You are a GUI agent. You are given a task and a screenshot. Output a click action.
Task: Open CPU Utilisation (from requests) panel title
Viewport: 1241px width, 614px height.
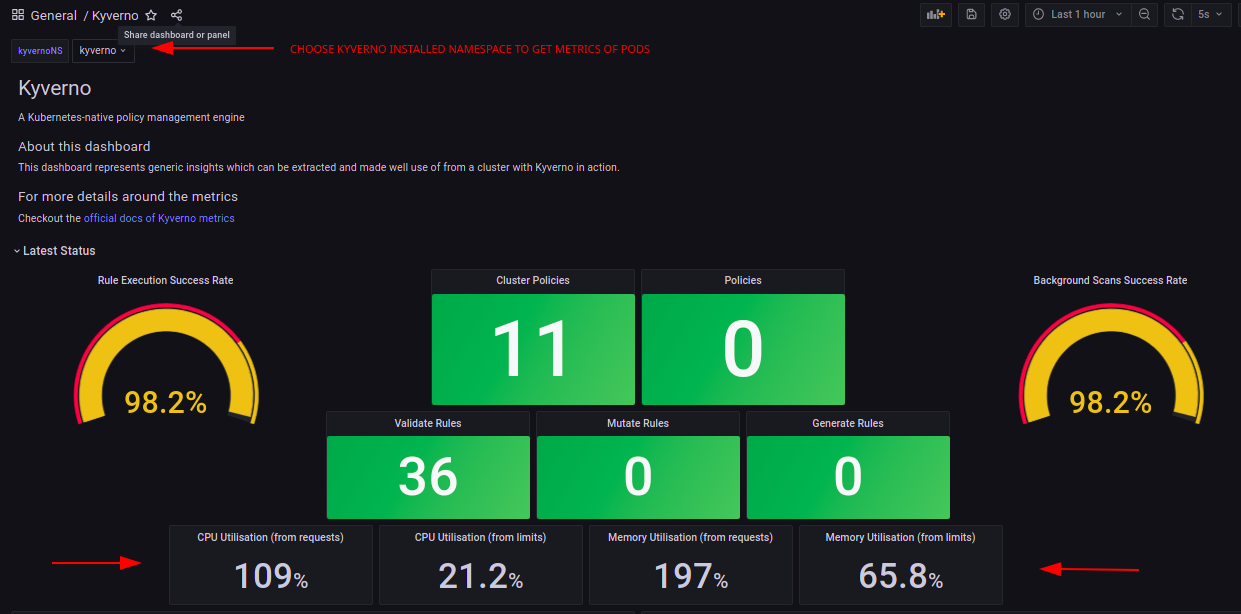pos(271,537)
